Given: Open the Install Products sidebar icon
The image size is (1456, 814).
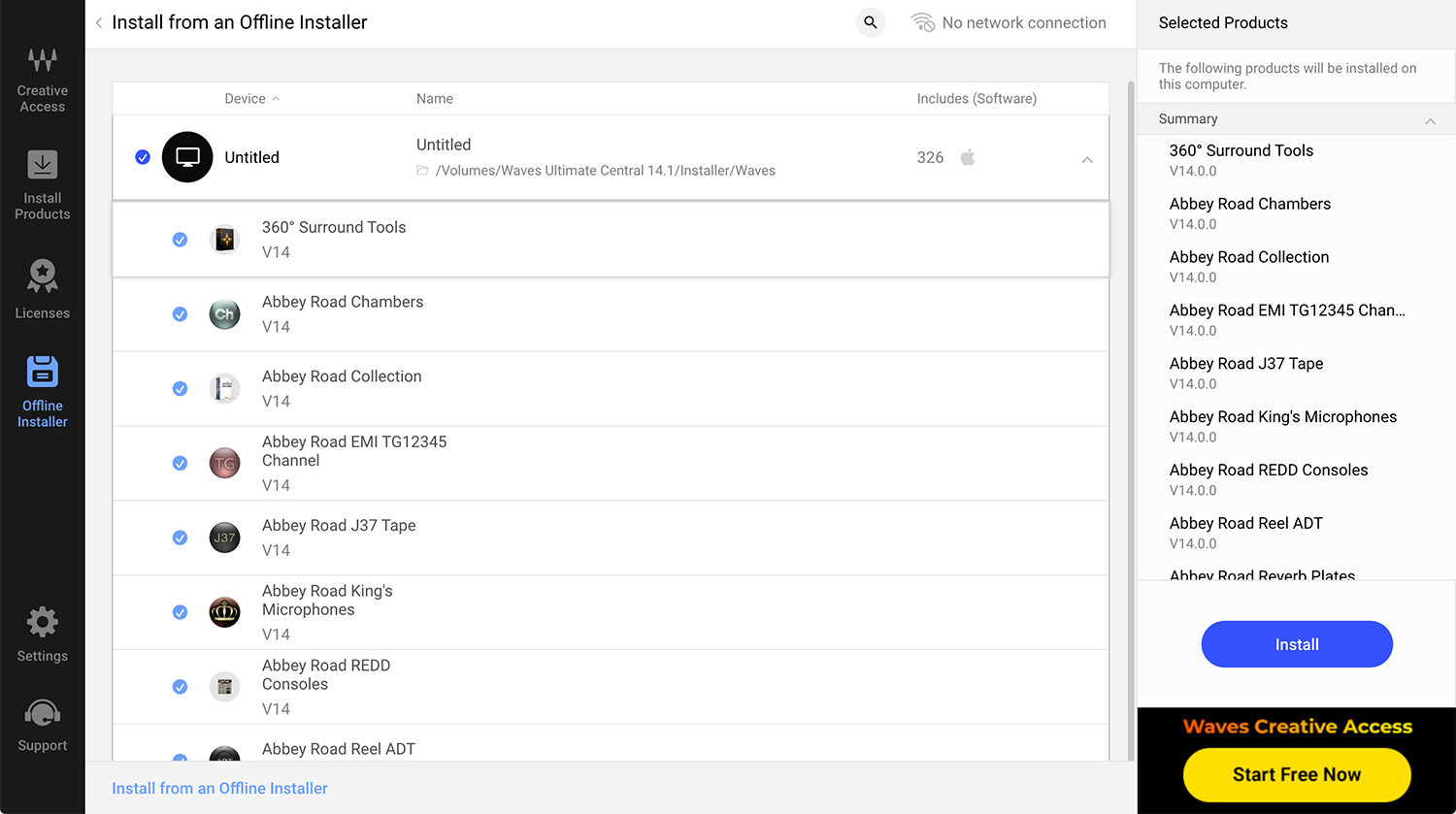Looking at the screenshot, I should click(x=42, y=184).
